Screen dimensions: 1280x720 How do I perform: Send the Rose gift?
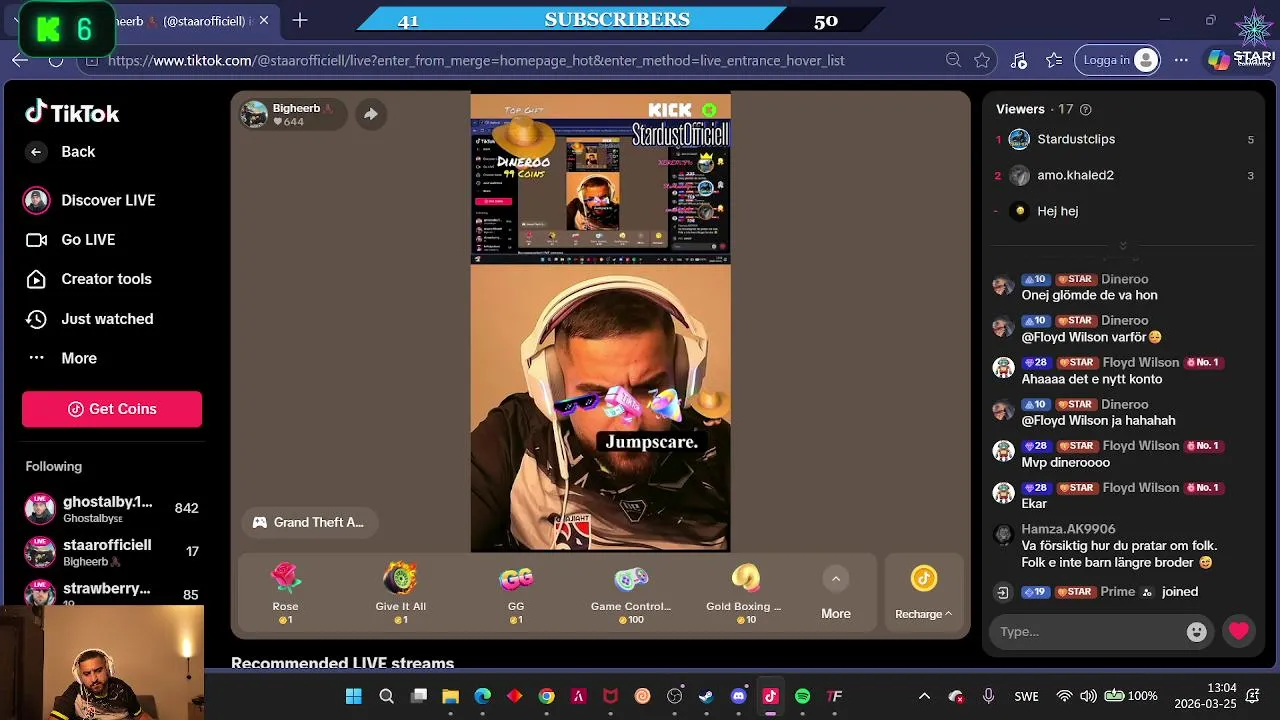click(285, 593)
